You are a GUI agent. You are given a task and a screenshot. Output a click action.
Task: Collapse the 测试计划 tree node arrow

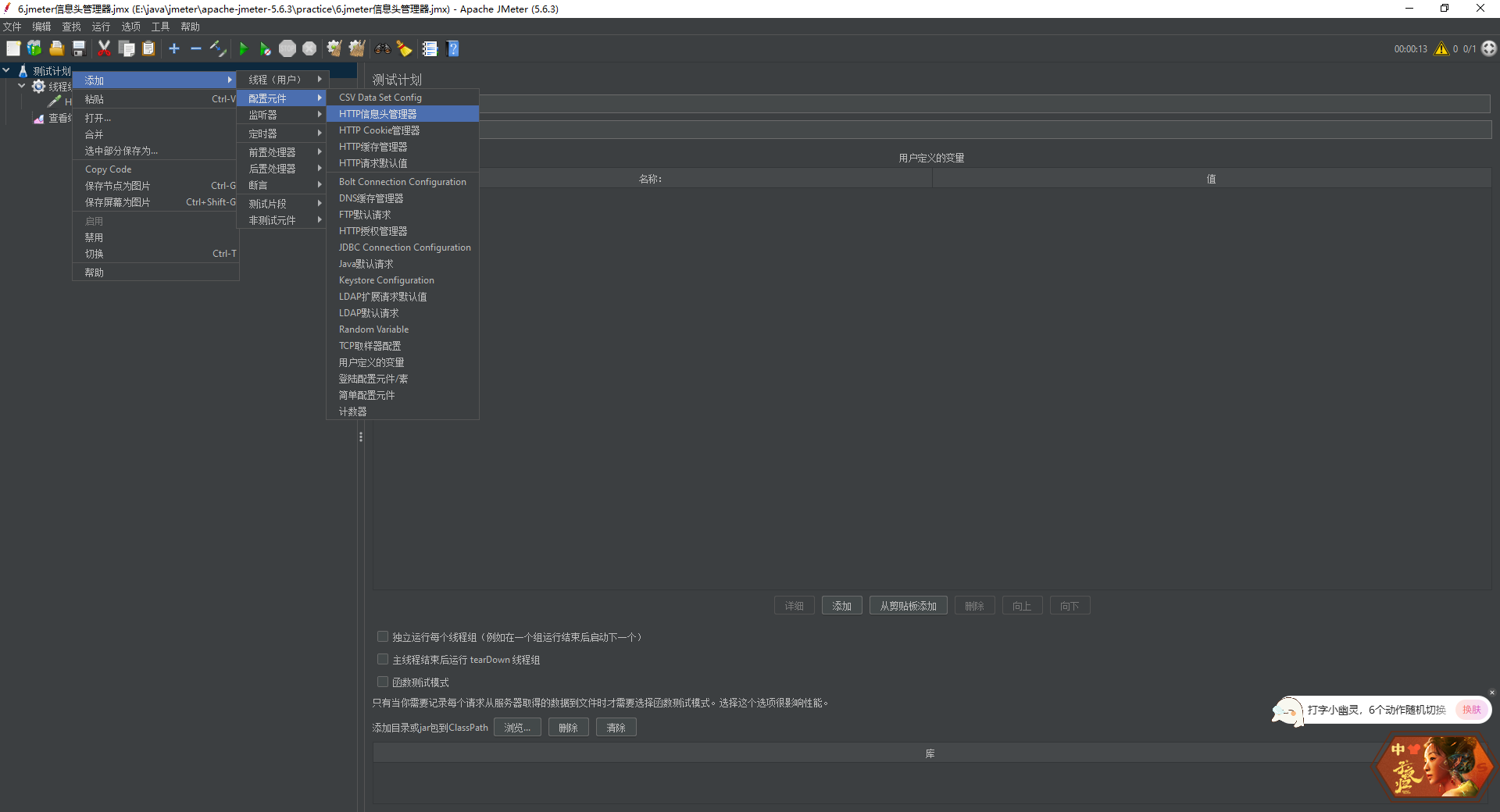(6, 70)
